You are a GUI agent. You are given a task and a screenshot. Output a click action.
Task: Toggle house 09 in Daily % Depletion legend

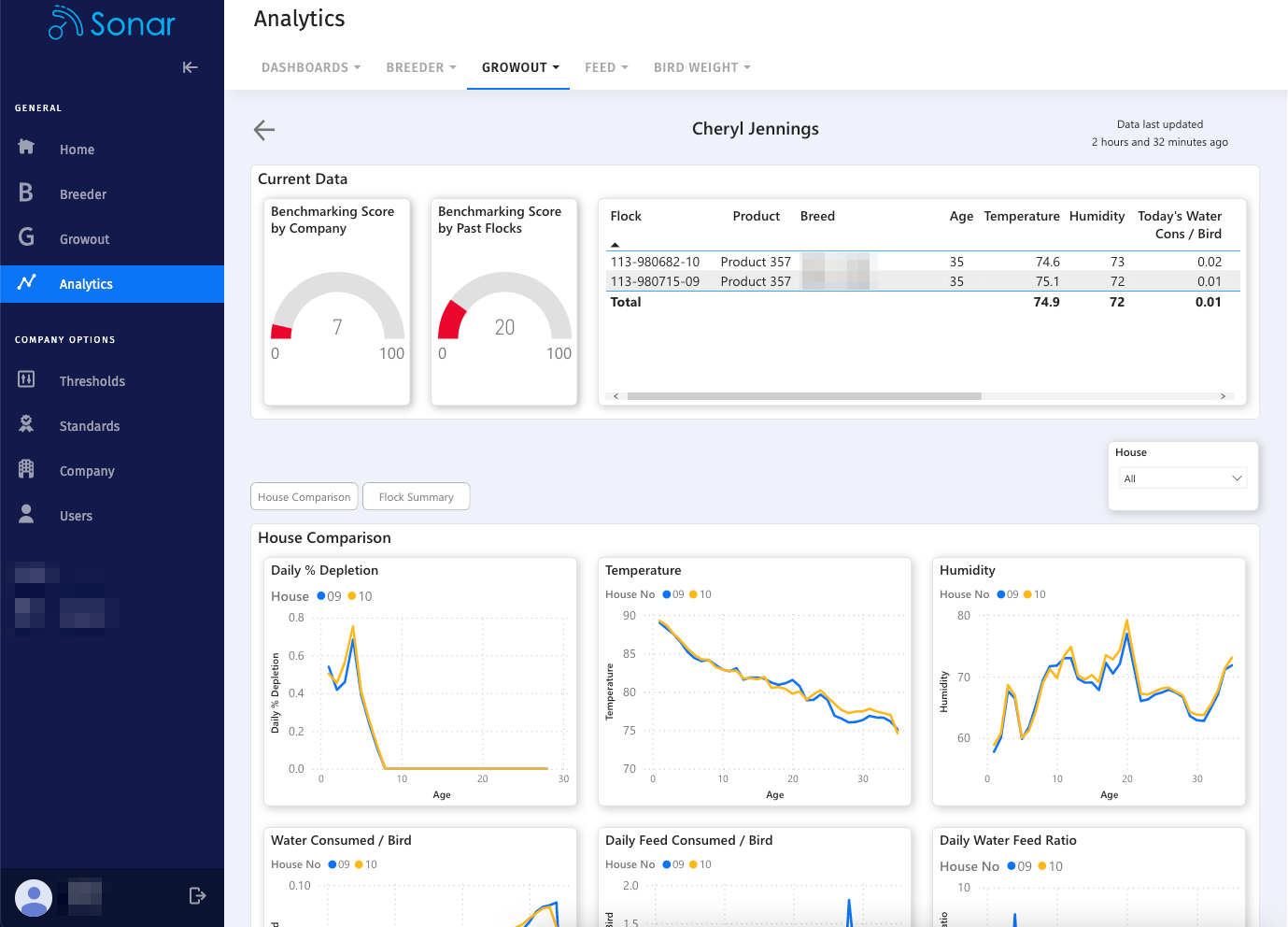click(x=330, y=596)
